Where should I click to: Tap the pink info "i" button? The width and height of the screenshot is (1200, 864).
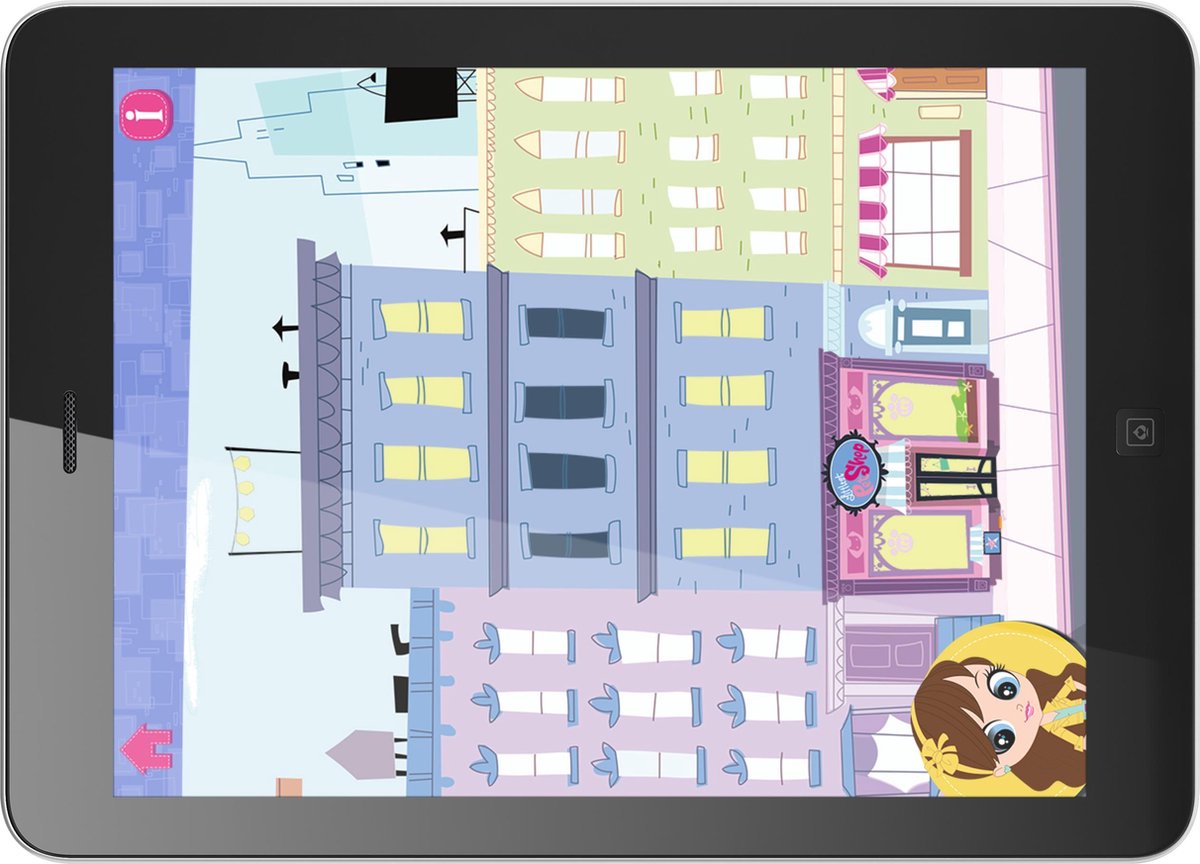[146, 115]
